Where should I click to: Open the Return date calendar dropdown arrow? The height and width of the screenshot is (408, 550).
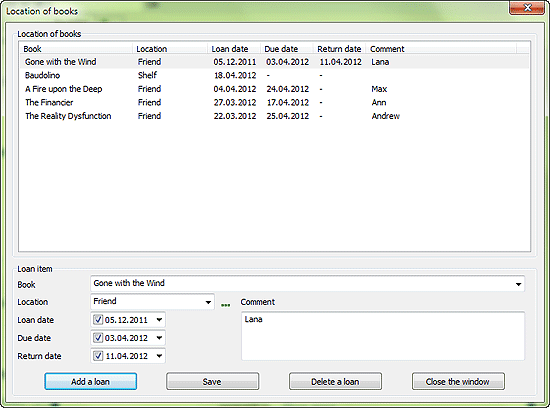tap(159, 356)
